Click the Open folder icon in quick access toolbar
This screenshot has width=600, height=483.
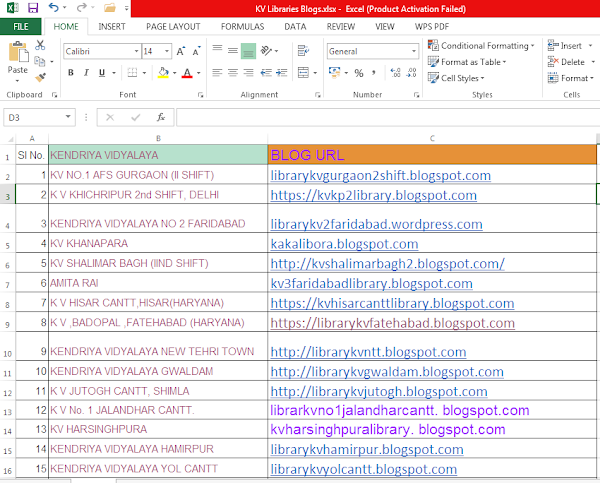coord(110,7)
